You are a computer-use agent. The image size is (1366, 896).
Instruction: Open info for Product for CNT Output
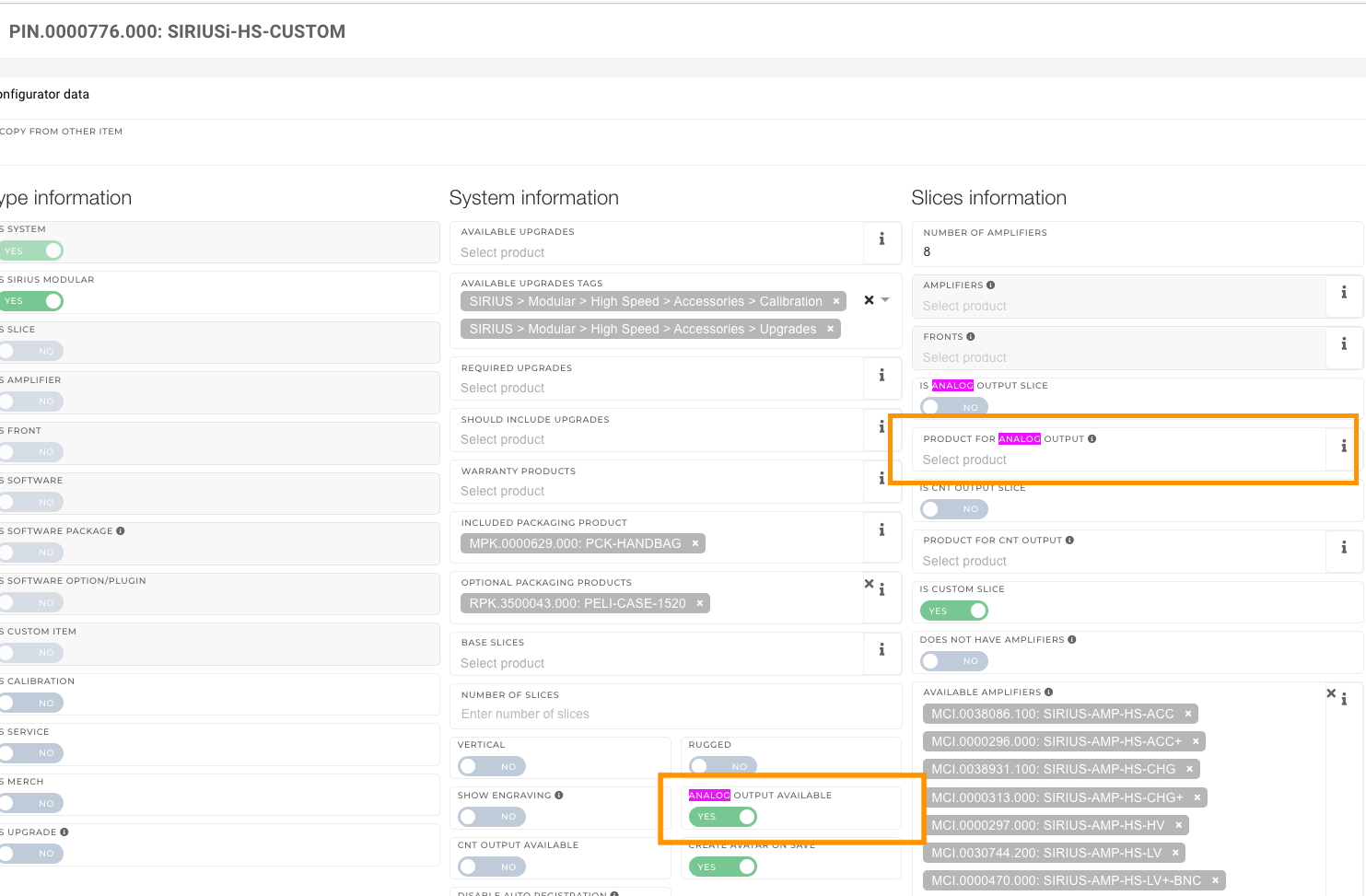click(1344, 548)
